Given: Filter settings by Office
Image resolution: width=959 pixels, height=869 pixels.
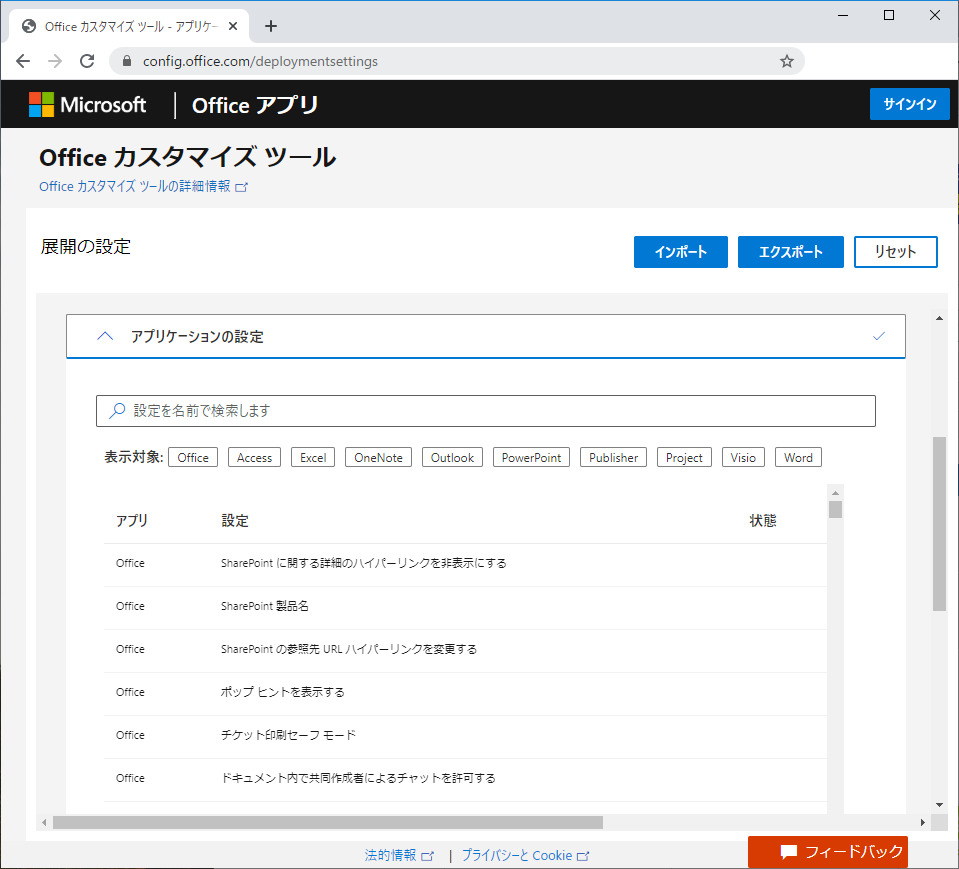Looking at the screenshot, I should point(193,457).
